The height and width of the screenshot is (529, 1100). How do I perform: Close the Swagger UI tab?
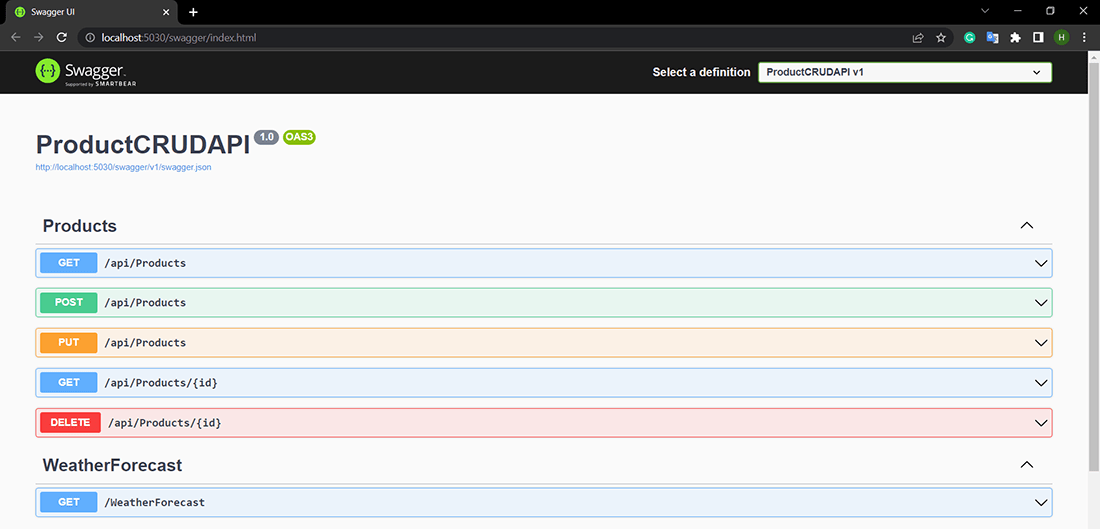[166, 12]
